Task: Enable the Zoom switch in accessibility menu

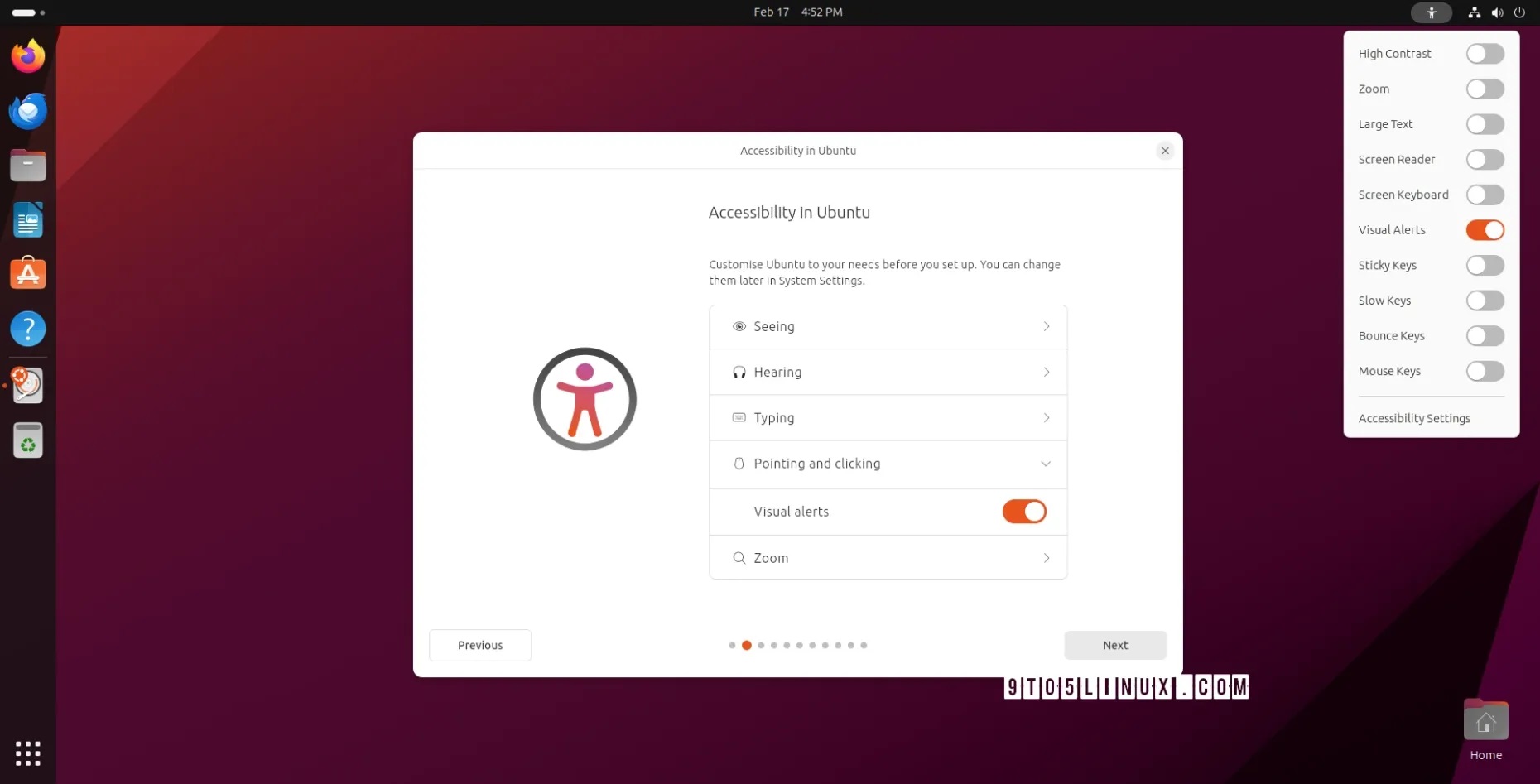Action: (x=1485, y=89)
